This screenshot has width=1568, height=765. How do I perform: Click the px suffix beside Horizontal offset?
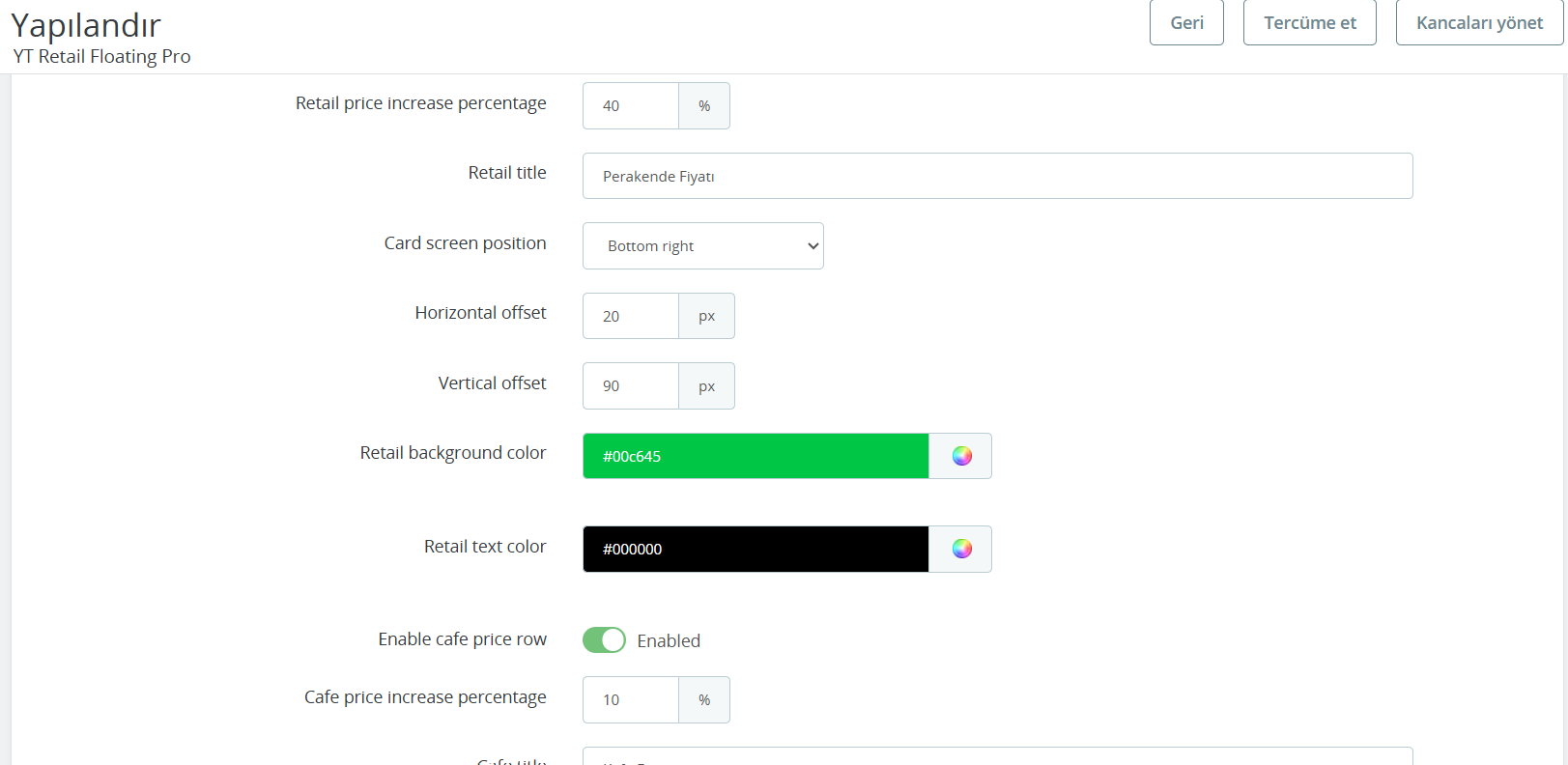click(x=706, y=316)
